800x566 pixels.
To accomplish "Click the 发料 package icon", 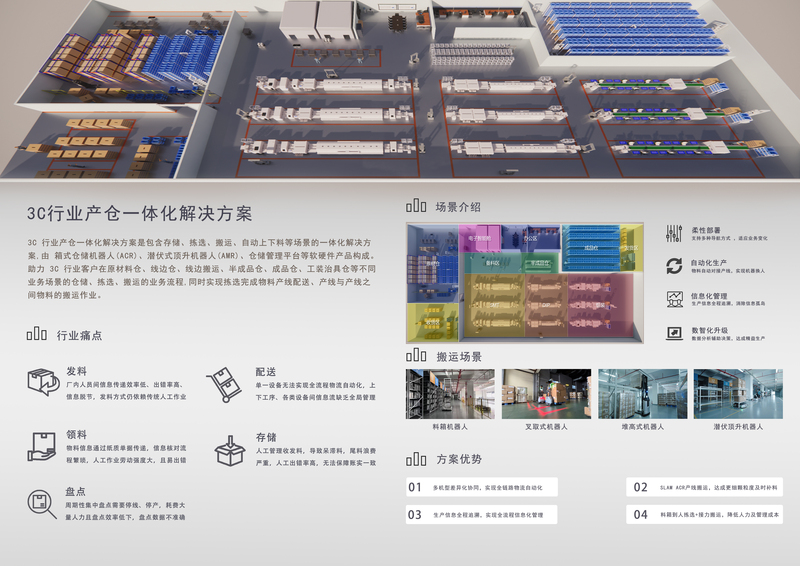I will (42, 382).
